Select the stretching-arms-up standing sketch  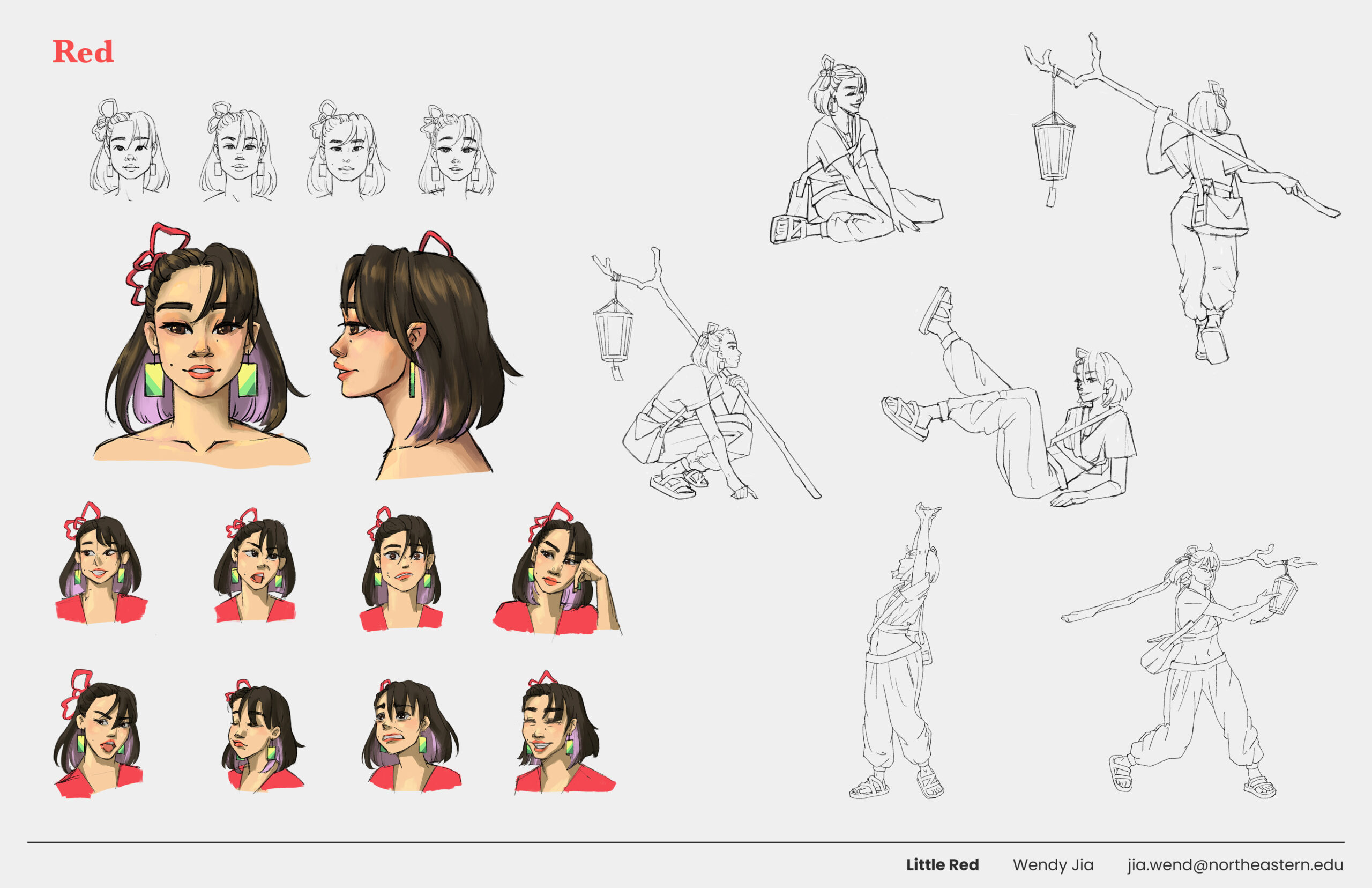898,650
